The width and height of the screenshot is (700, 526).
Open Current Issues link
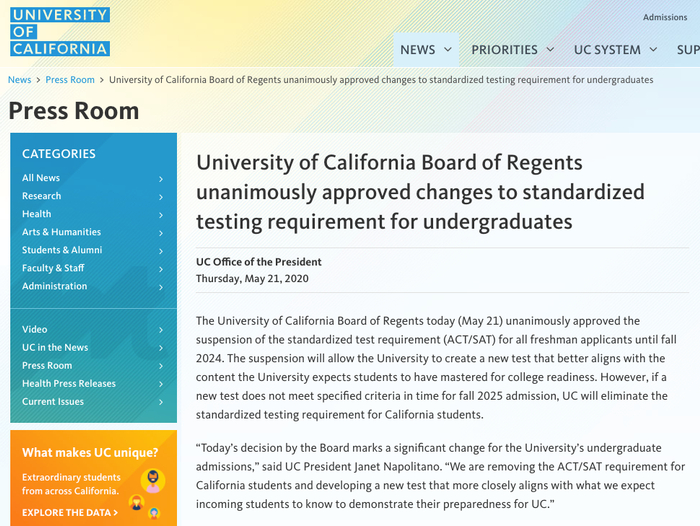pos(53,401)
